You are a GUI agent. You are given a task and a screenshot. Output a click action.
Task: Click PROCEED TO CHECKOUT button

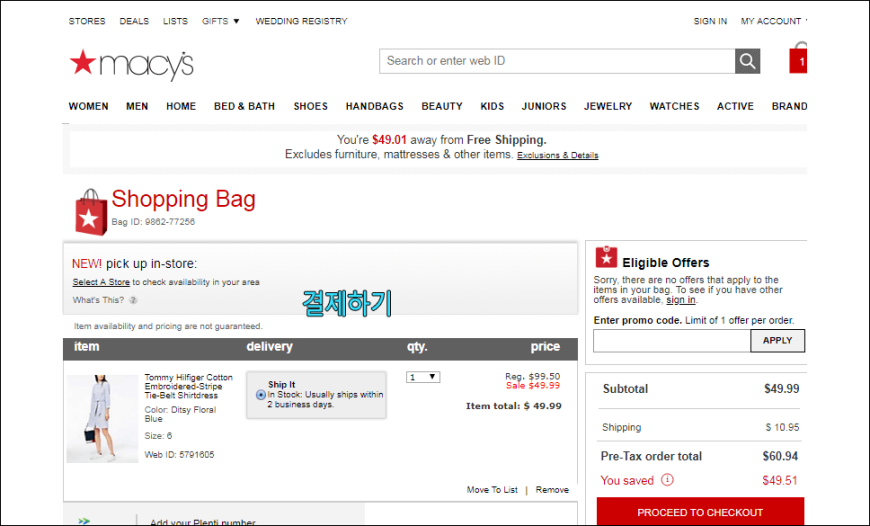700,512
